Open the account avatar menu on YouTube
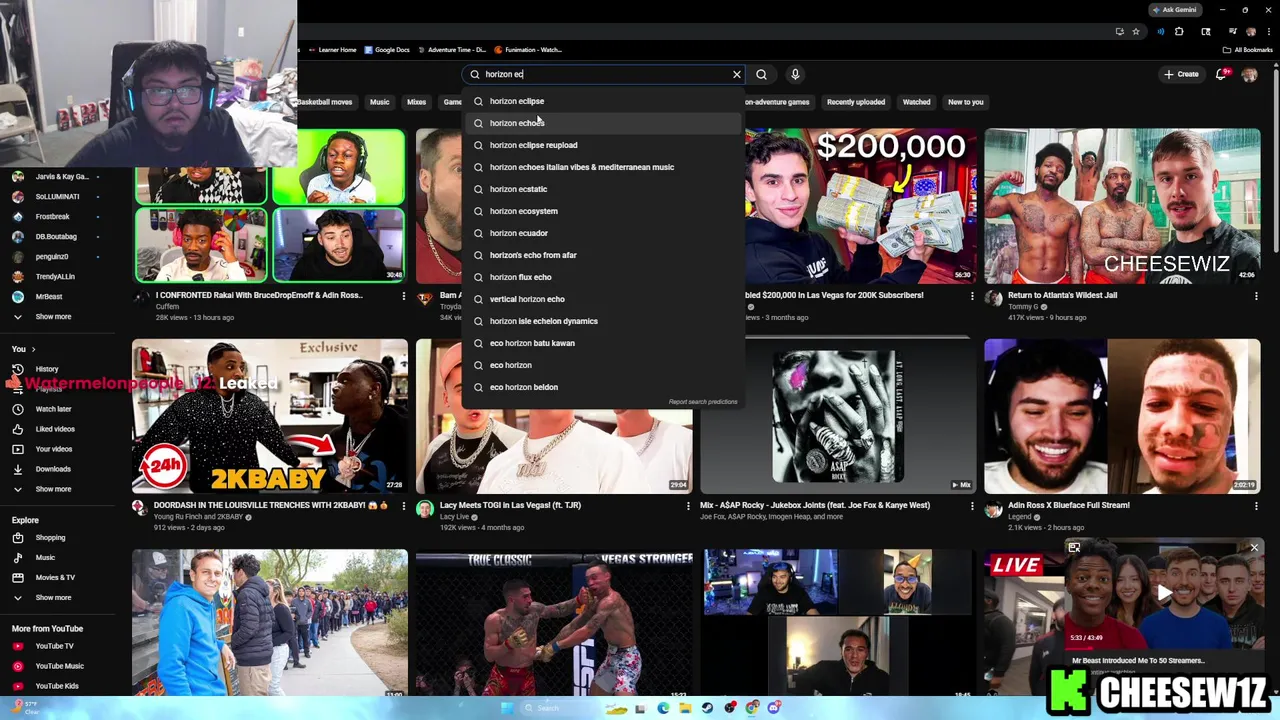This screenshot has height=720, width=1280. pyautogui.click(x=1249, y=74)
